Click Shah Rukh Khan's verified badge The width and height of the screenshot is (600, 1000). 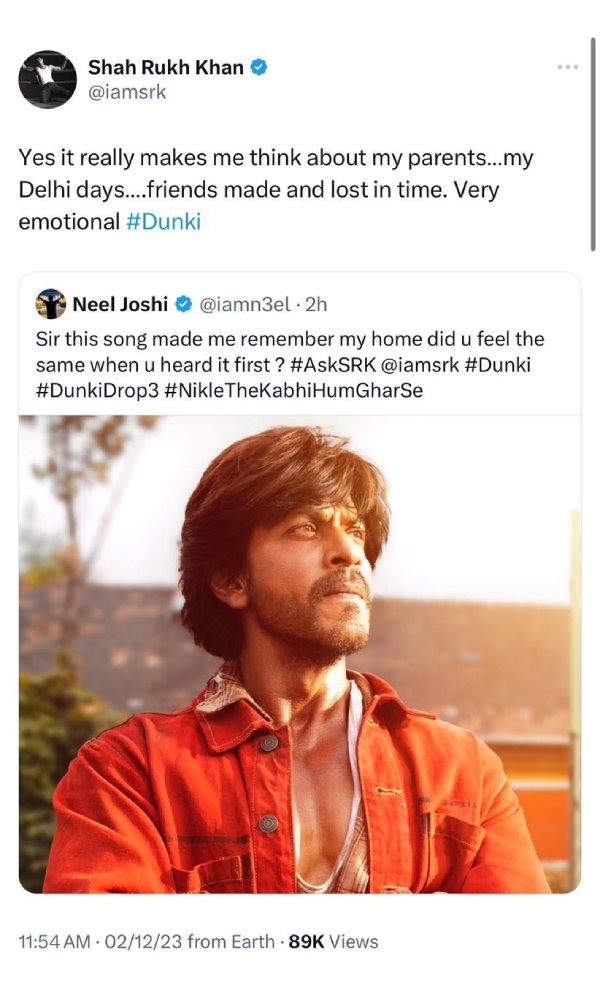260,68
